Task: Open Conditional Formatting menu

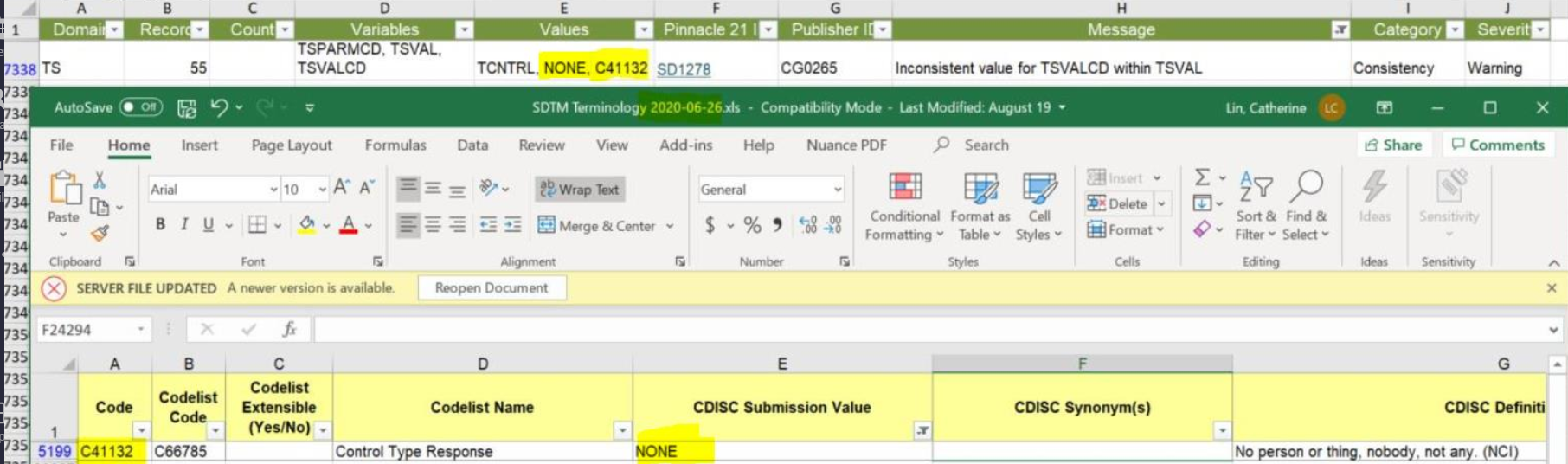Action: 905,208
